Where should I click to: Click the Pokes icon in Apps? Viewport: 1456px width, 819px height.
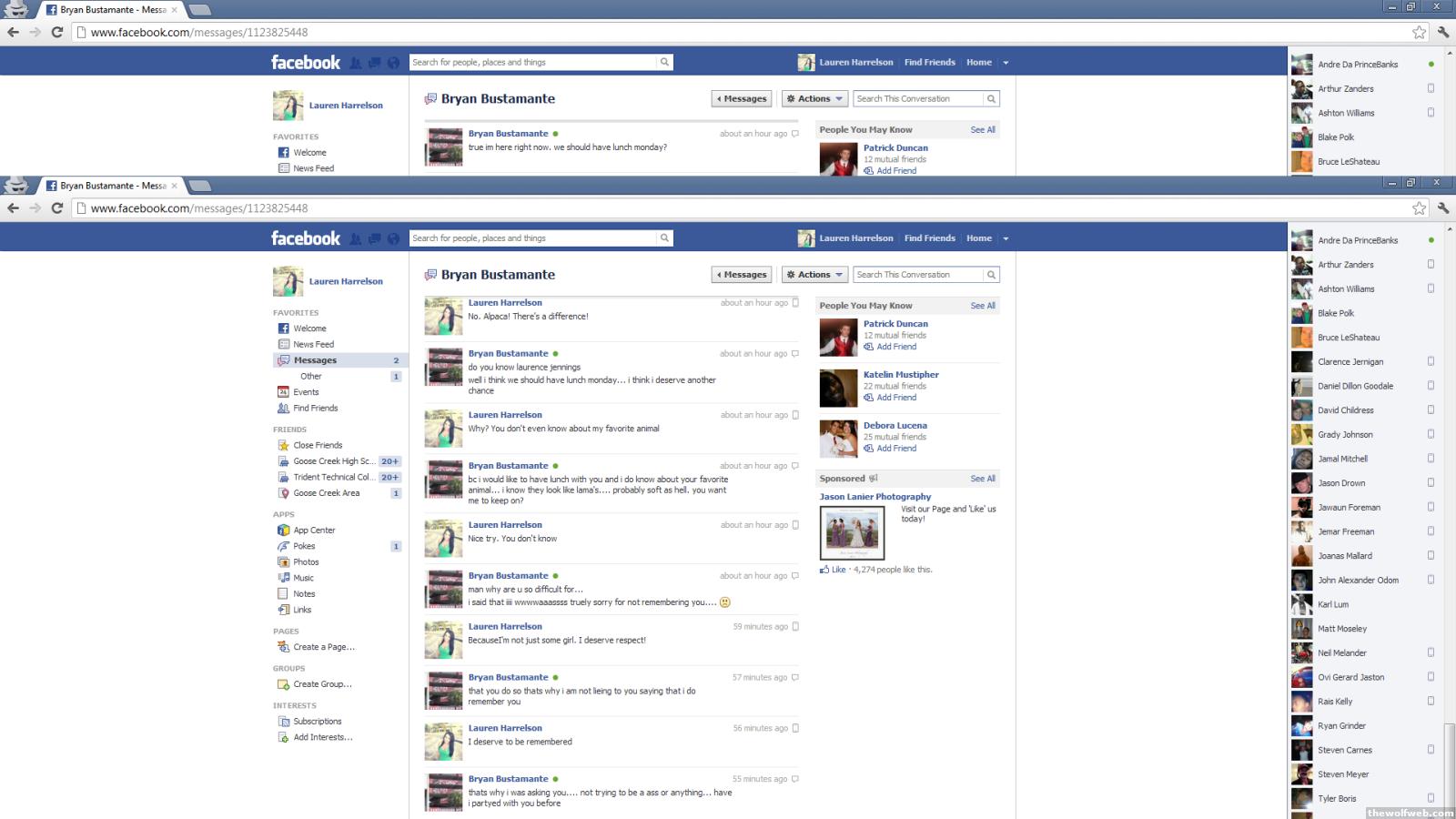283,546
